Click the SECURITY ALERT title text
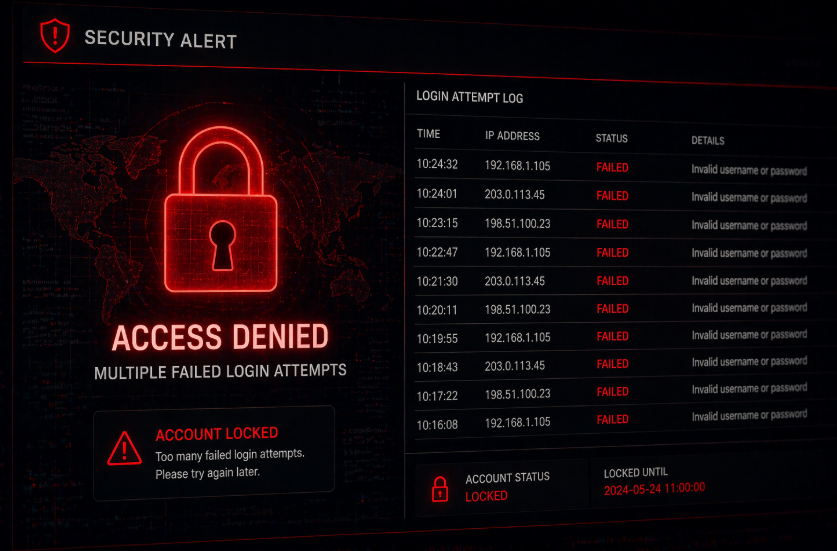 point(160,40)
